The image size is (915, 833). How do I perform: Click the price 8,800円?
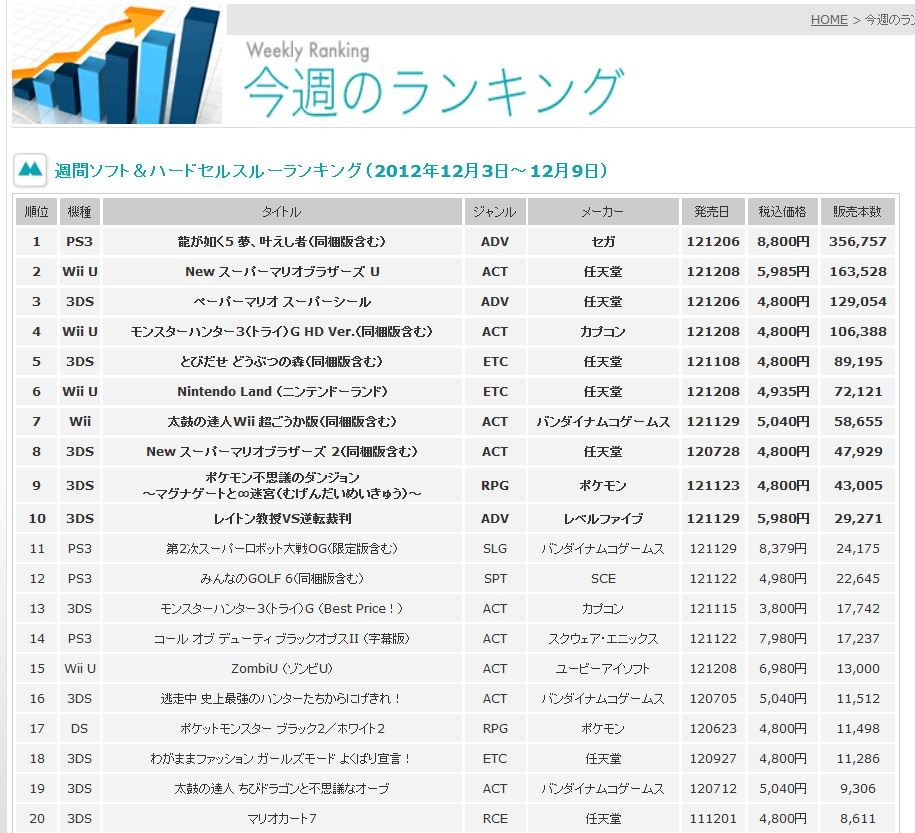pyautogui.click(x=783, y=242)
